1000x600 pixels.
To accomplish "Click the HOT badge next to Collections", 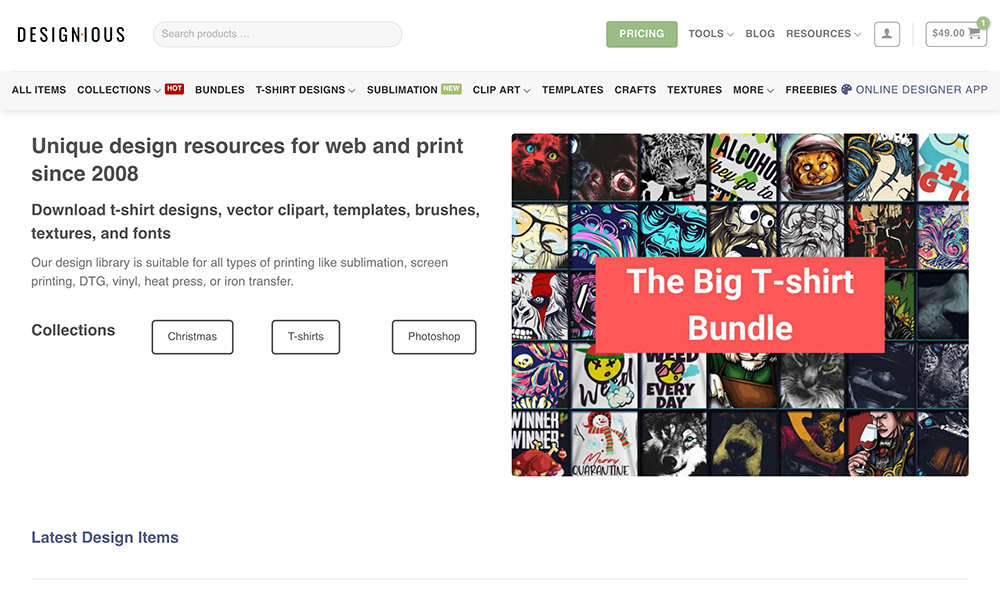I will coord(174,89).
